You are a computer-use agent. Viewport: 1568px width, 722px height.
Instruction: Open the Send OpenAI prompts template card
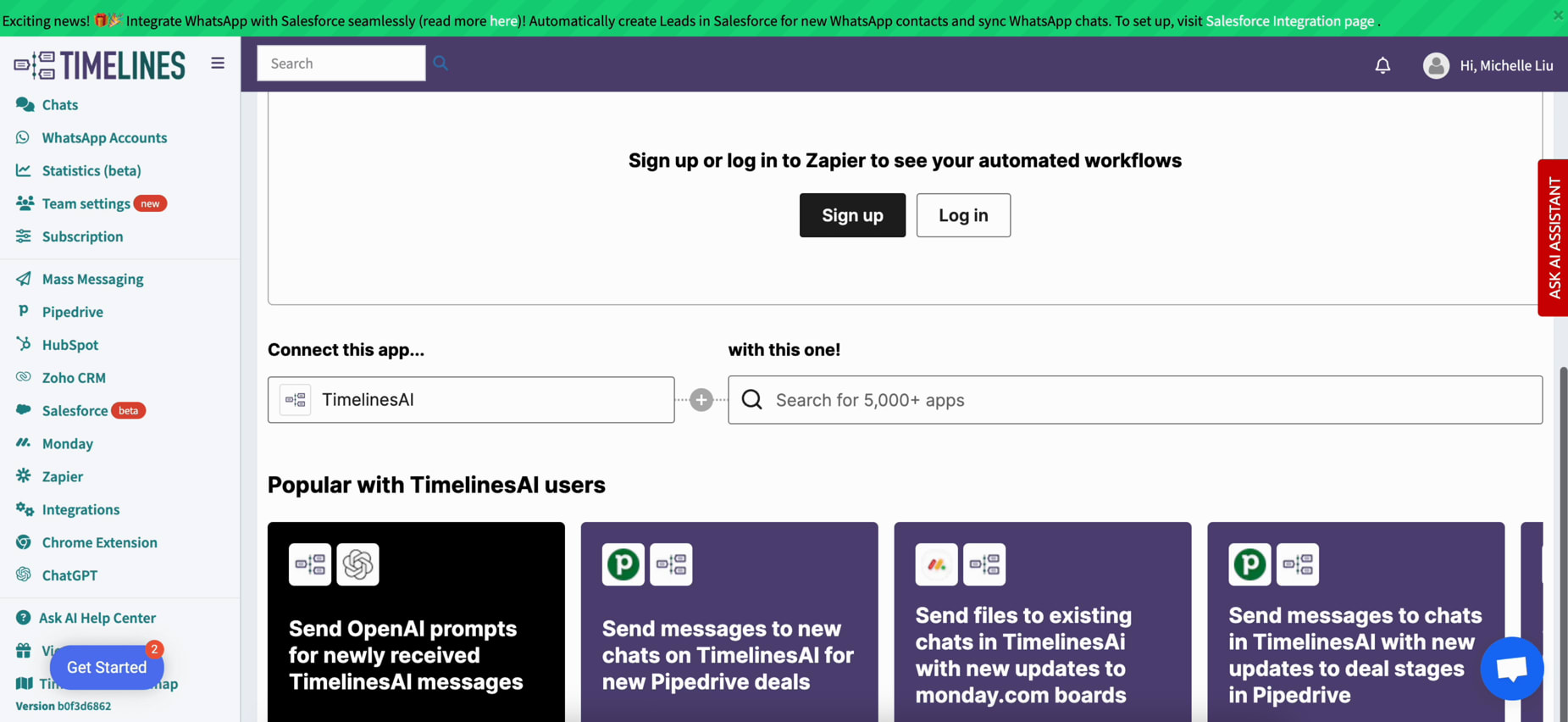(416, 622)
